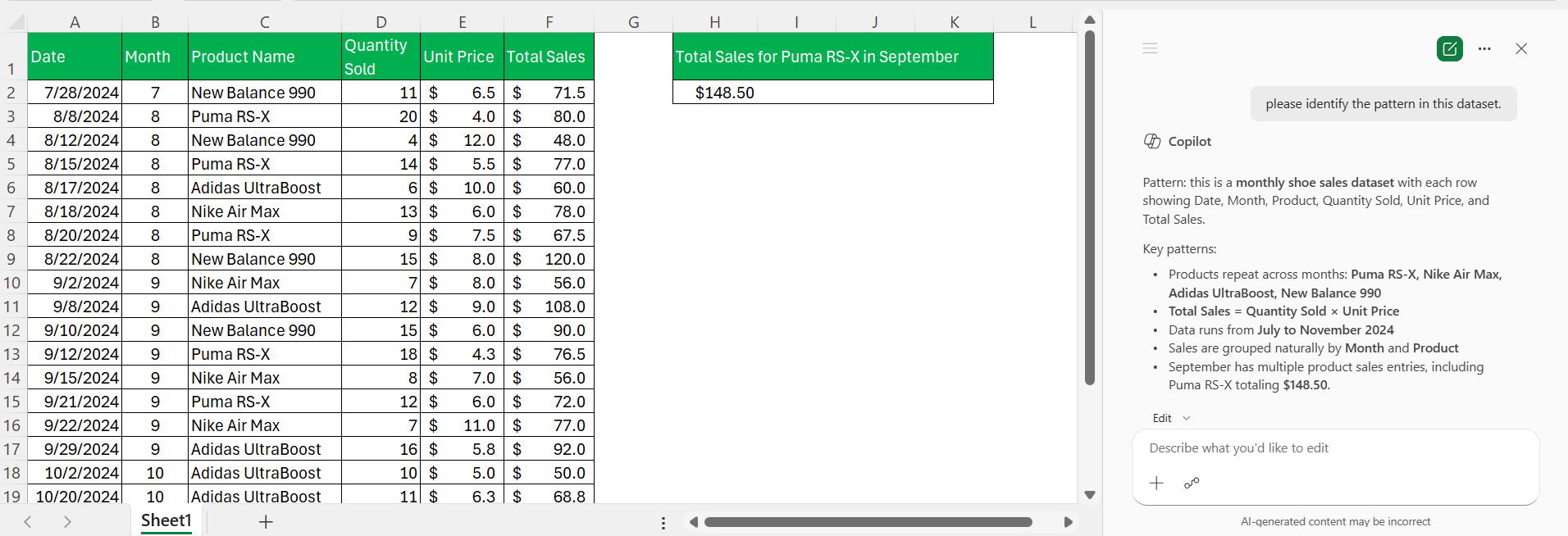The width and height of the screenshot is (1568, 536).
Task: Select total sales cell 92.0
Action: [549, 449]
